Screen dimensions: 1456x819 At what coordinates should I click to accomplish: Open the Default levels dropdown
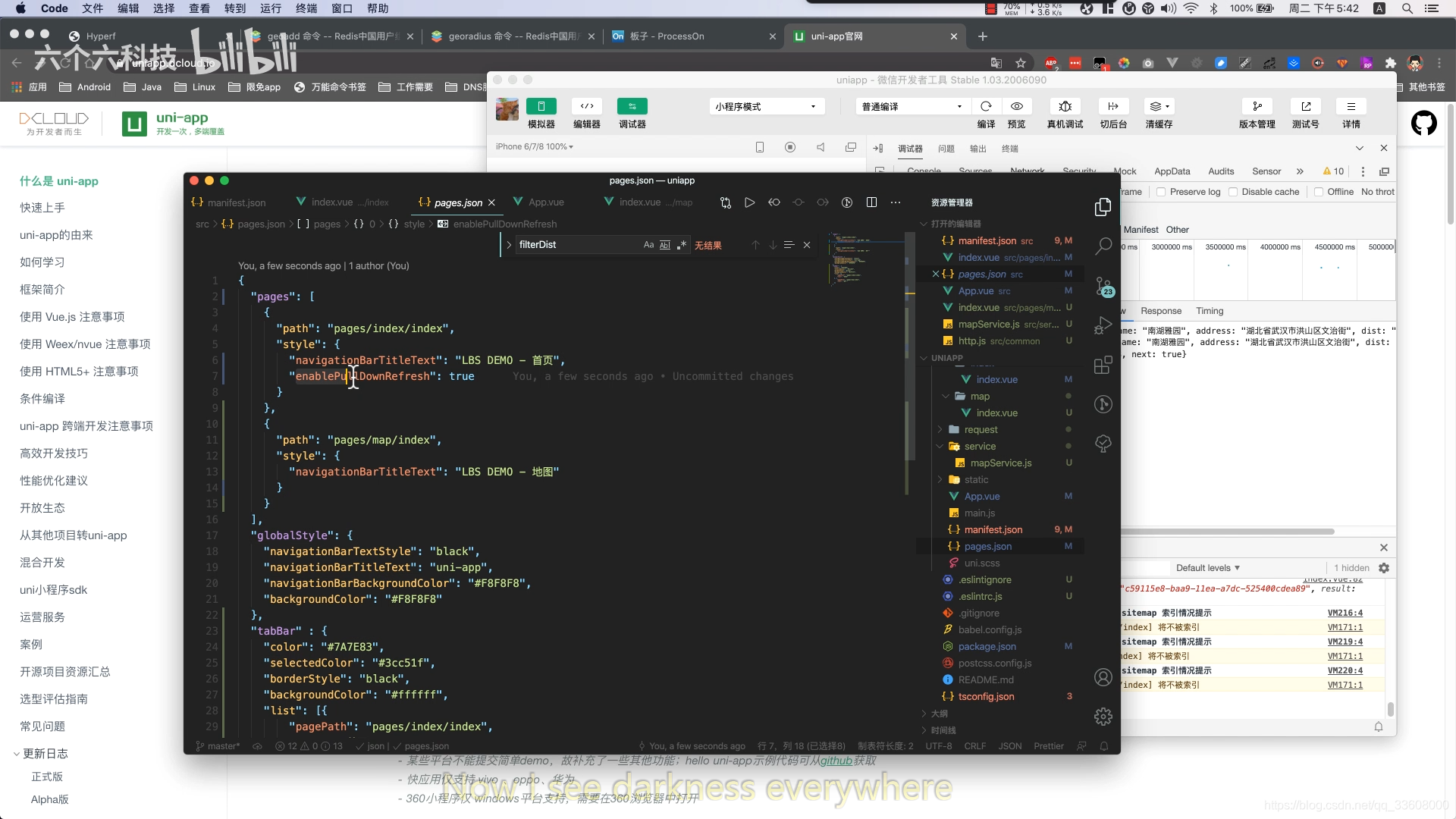[1207, 568]
